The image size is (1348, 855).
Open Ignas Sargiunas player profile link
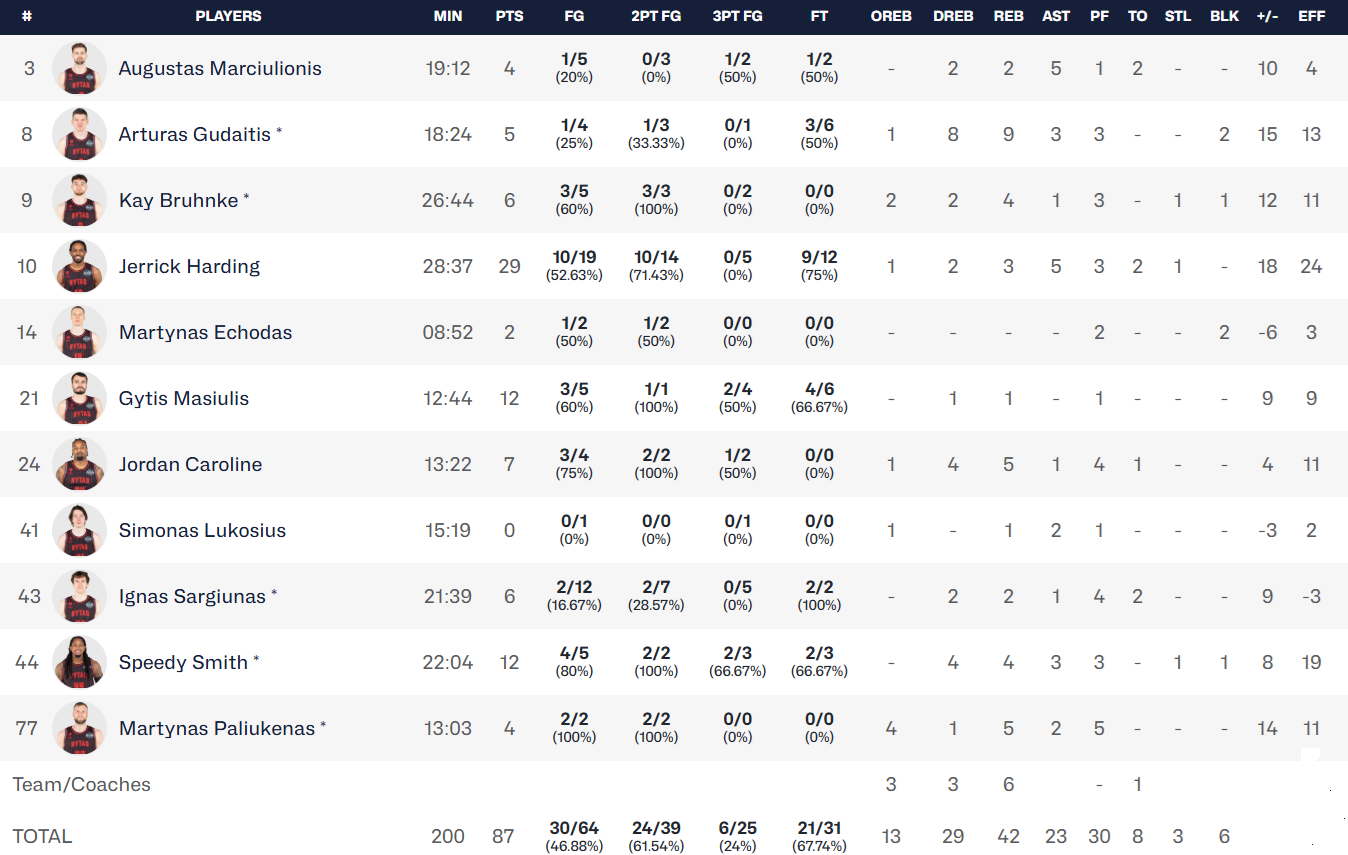pyautogui.click(x=192, y=596)
